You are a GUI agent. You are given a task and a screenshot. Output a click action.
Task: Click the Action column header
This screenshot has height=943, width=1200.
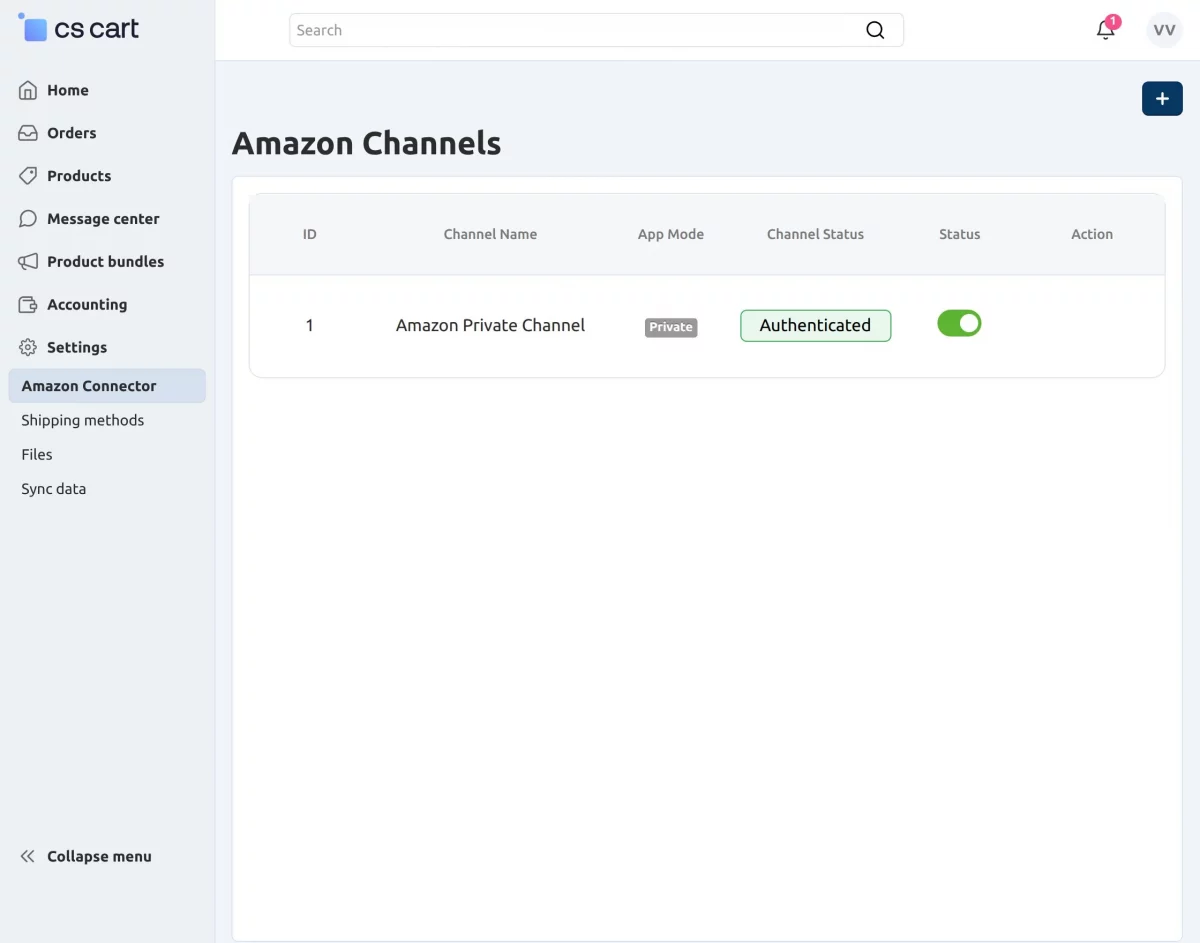click(x=1092, y=234)
